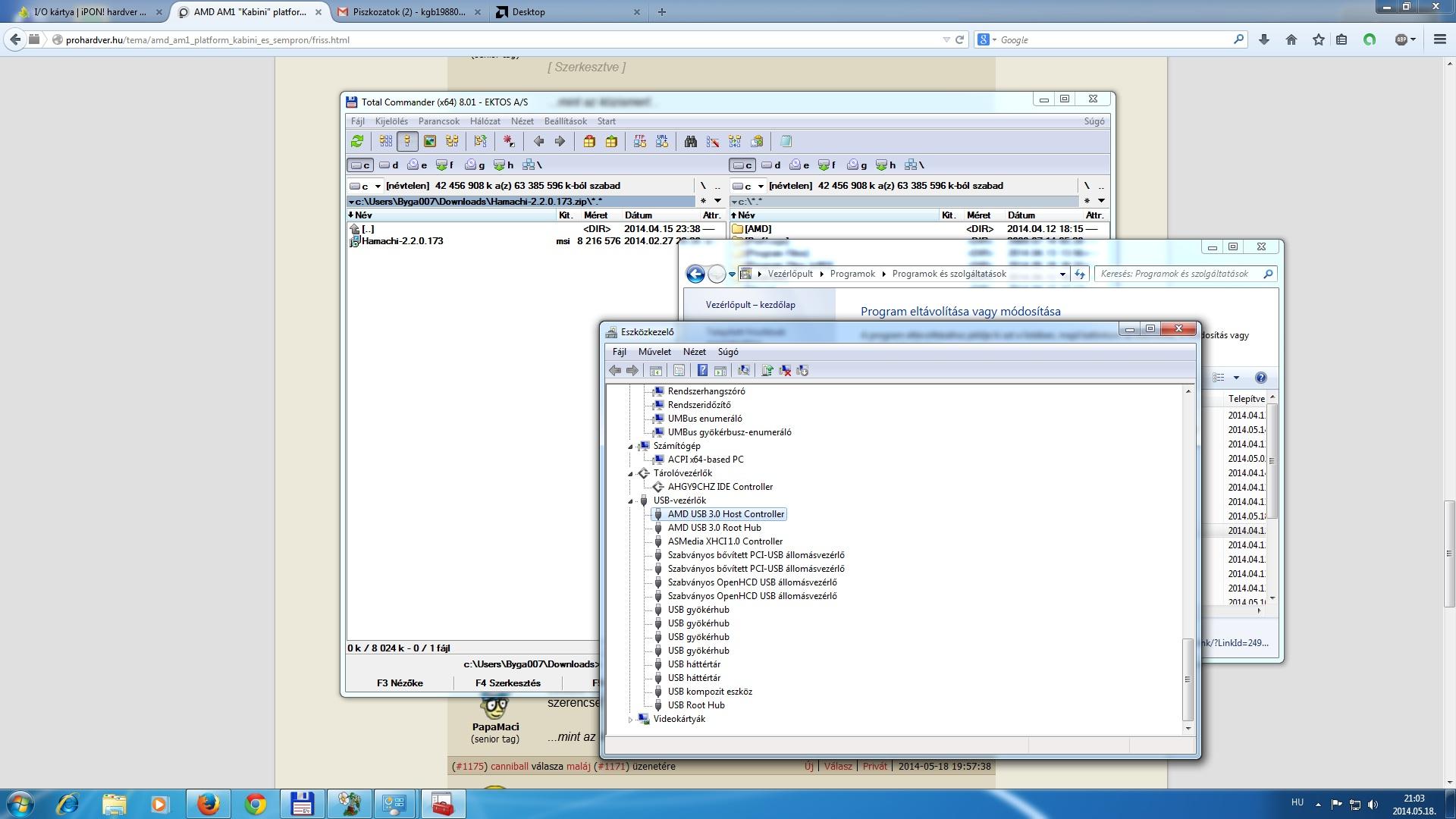Select network drive in left panel drive bar
The width and height of the screenshot is (1456, 819).
click(532, 165)
